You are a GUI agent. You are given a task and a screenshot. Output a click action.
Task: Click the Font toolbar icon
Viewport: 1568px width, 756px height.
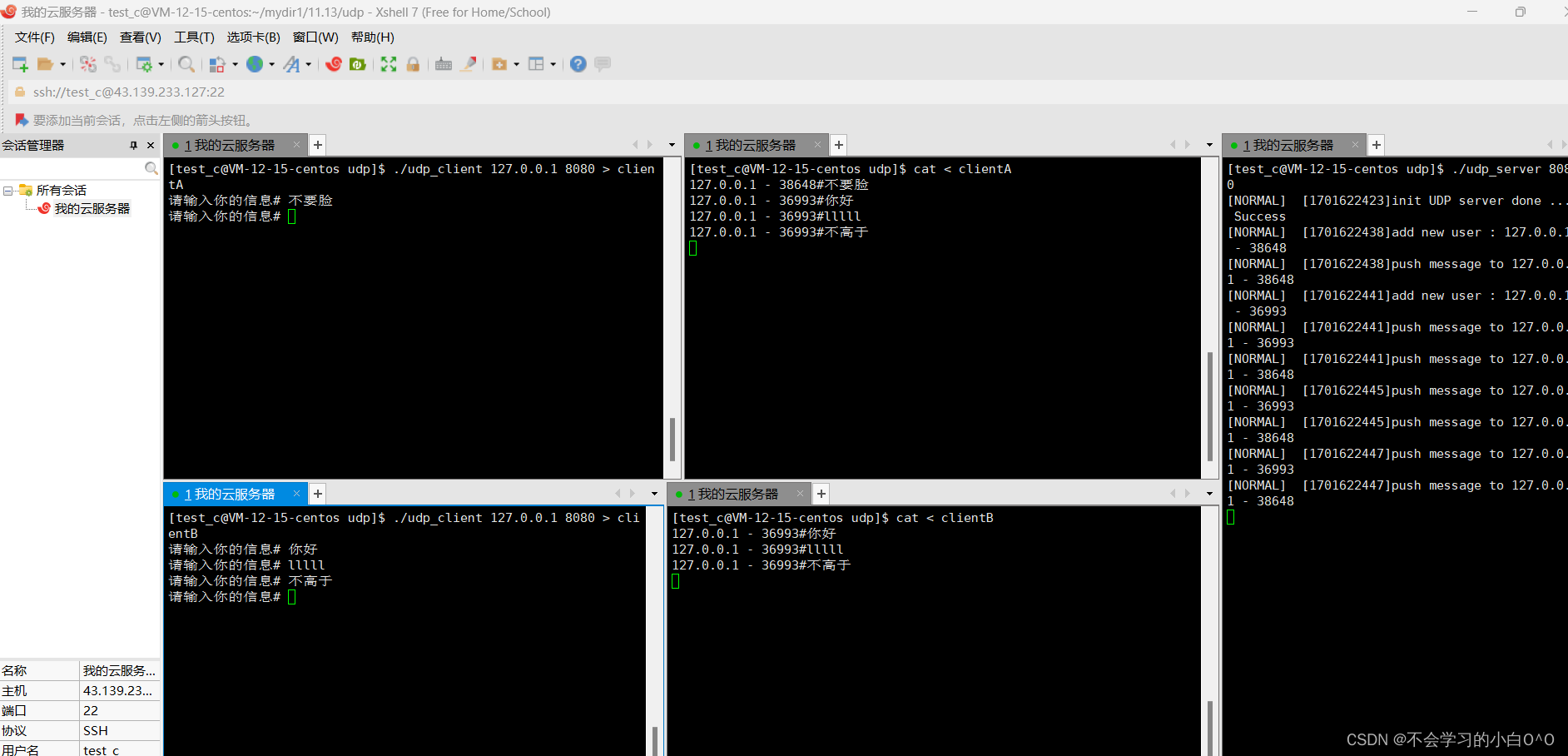click(291, 64)
